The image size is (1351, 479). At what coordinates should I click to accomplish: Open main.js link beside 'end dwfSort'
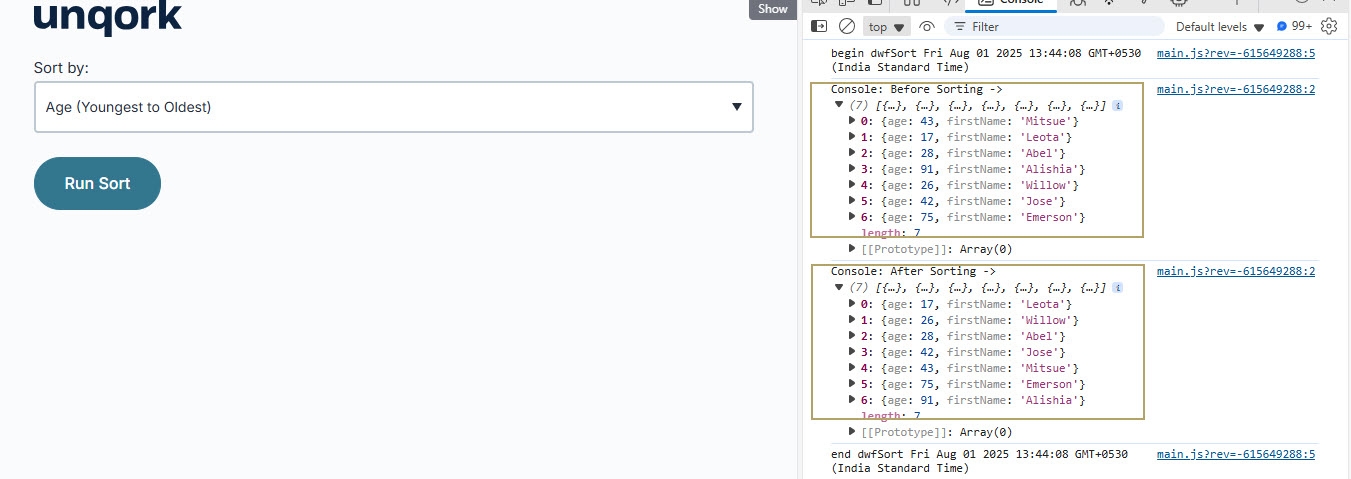pyautogui.click(x=1236, y=454)
